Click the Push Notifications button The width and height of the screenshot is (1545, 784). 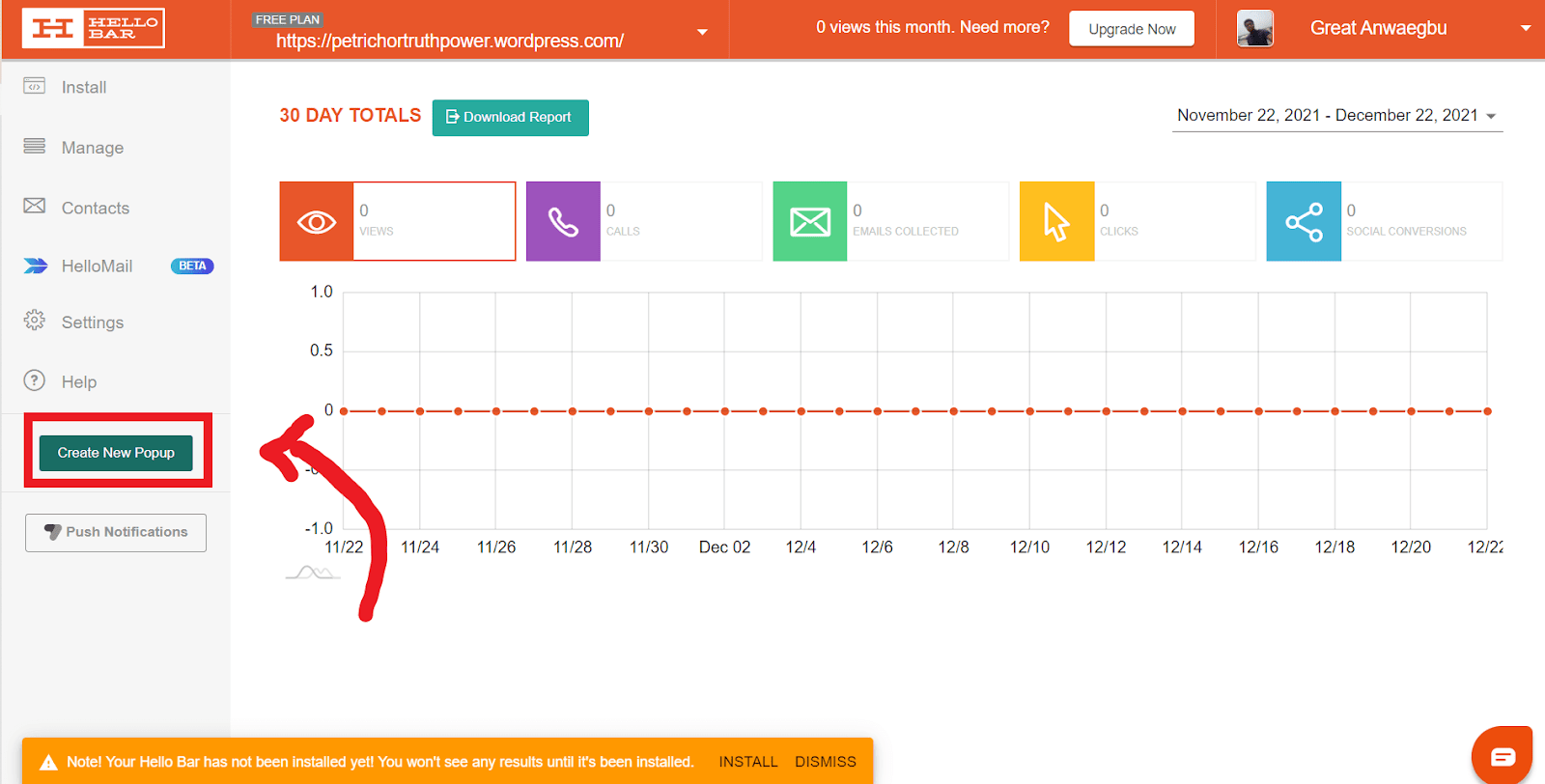pyautogui.click(x=116, y=532)
